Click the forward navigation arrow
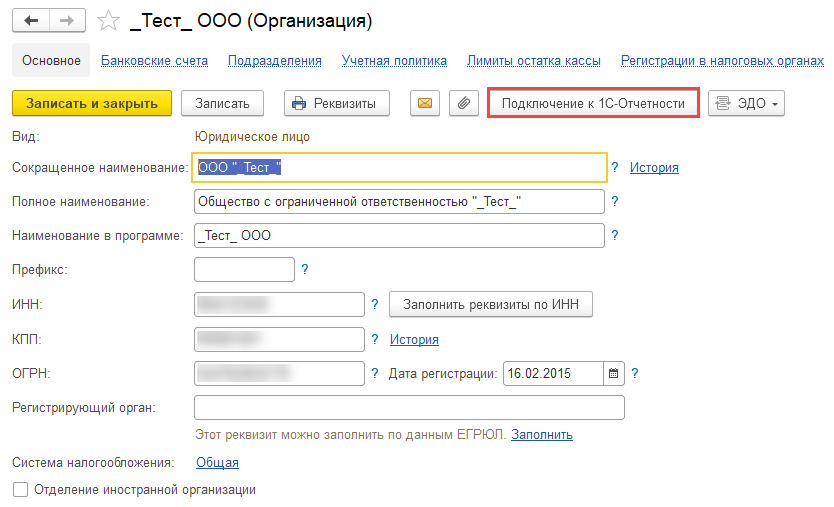This screenshot has height=507, width=834. (x=66, y=21)
